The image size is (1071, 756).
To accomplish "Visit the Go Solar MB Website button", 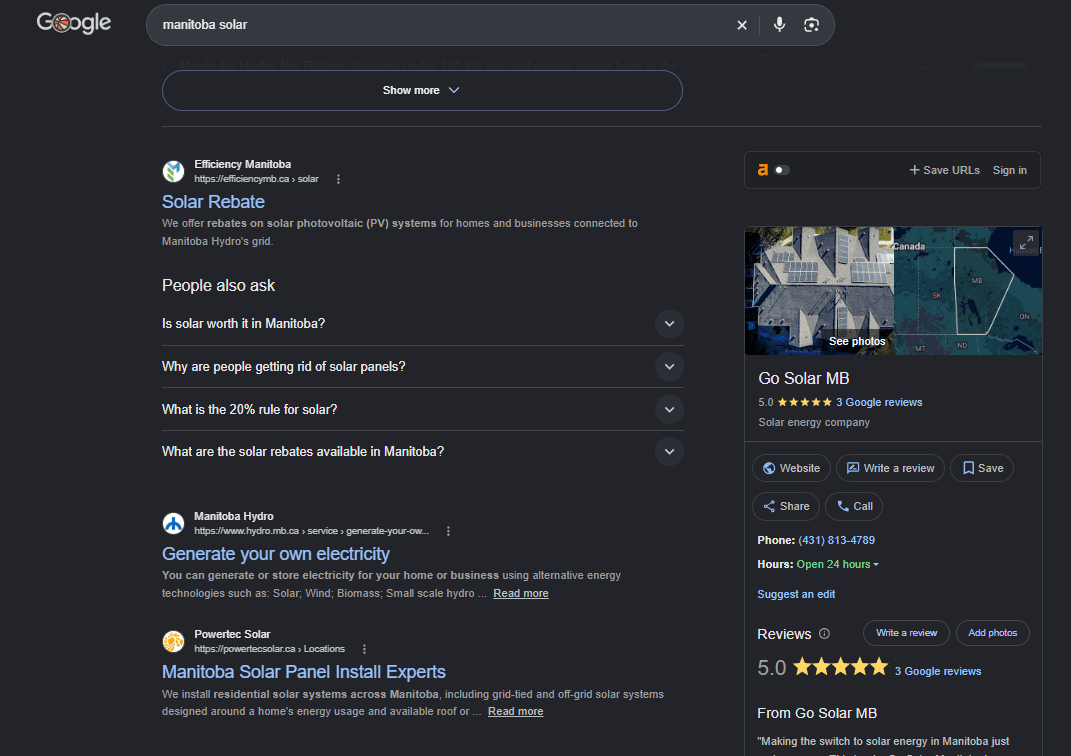I will coord(791,468).
